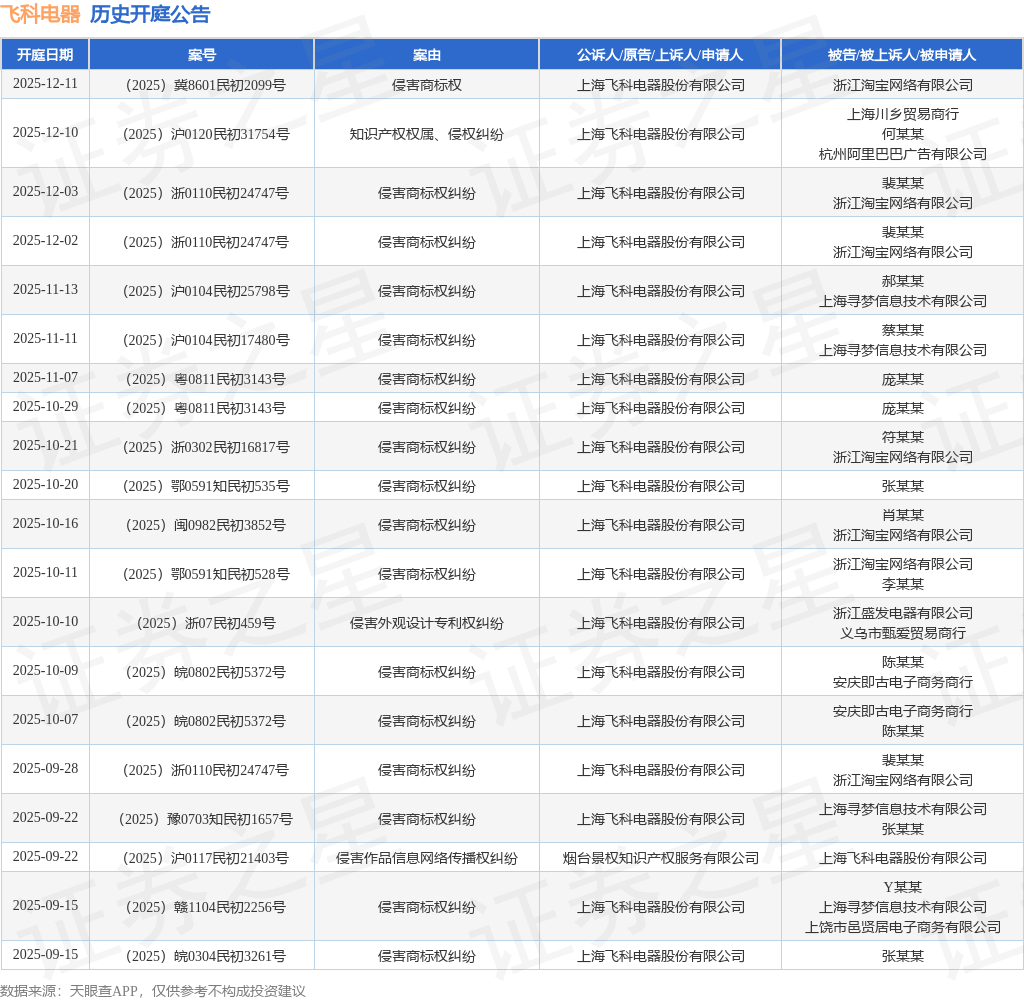Click the date cell 2025-10-09
The image size is (1024, 1000).
click(x=45, y=671)
